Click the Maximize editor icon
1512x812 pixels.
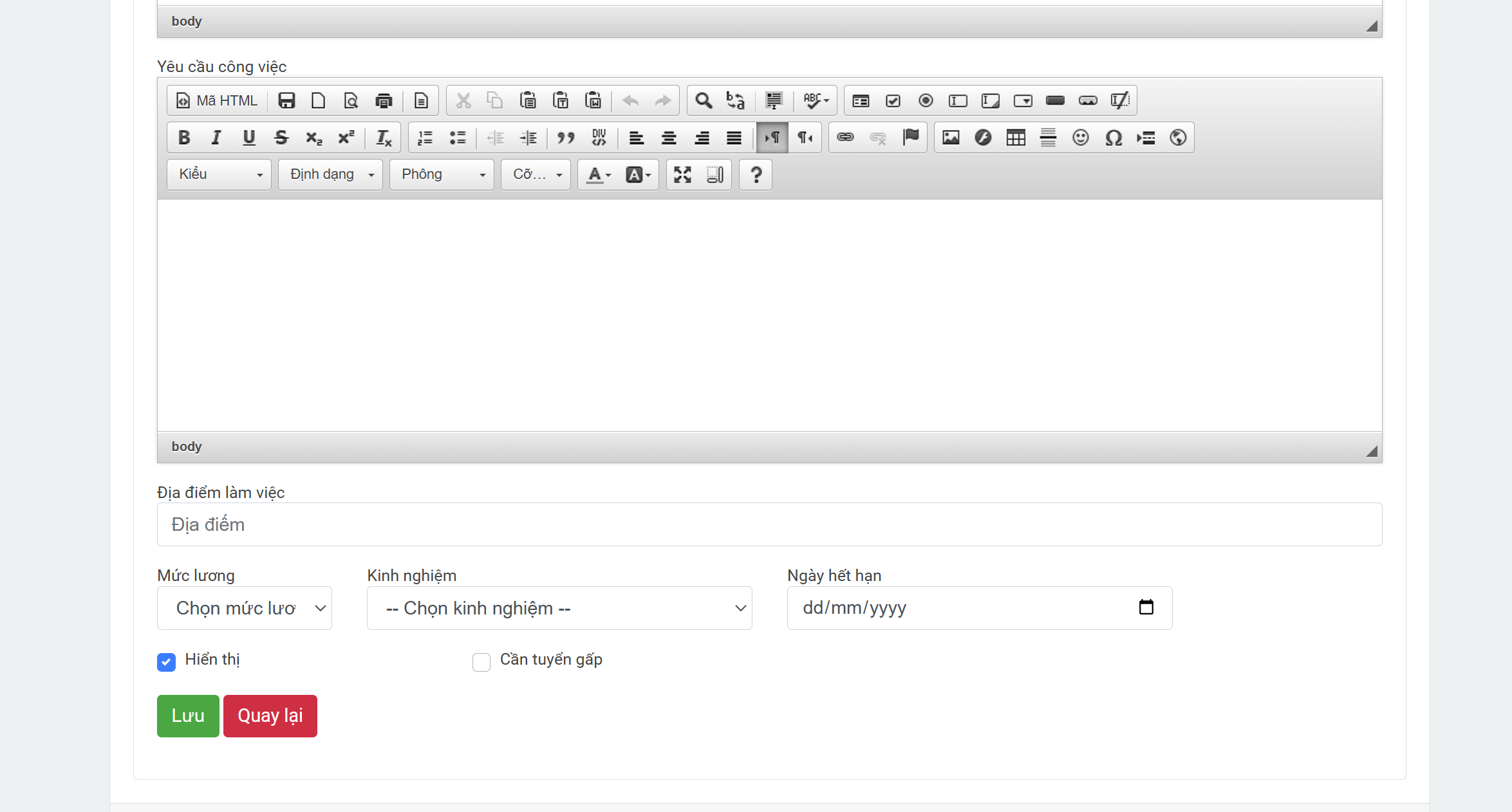(x=683, y=175)
